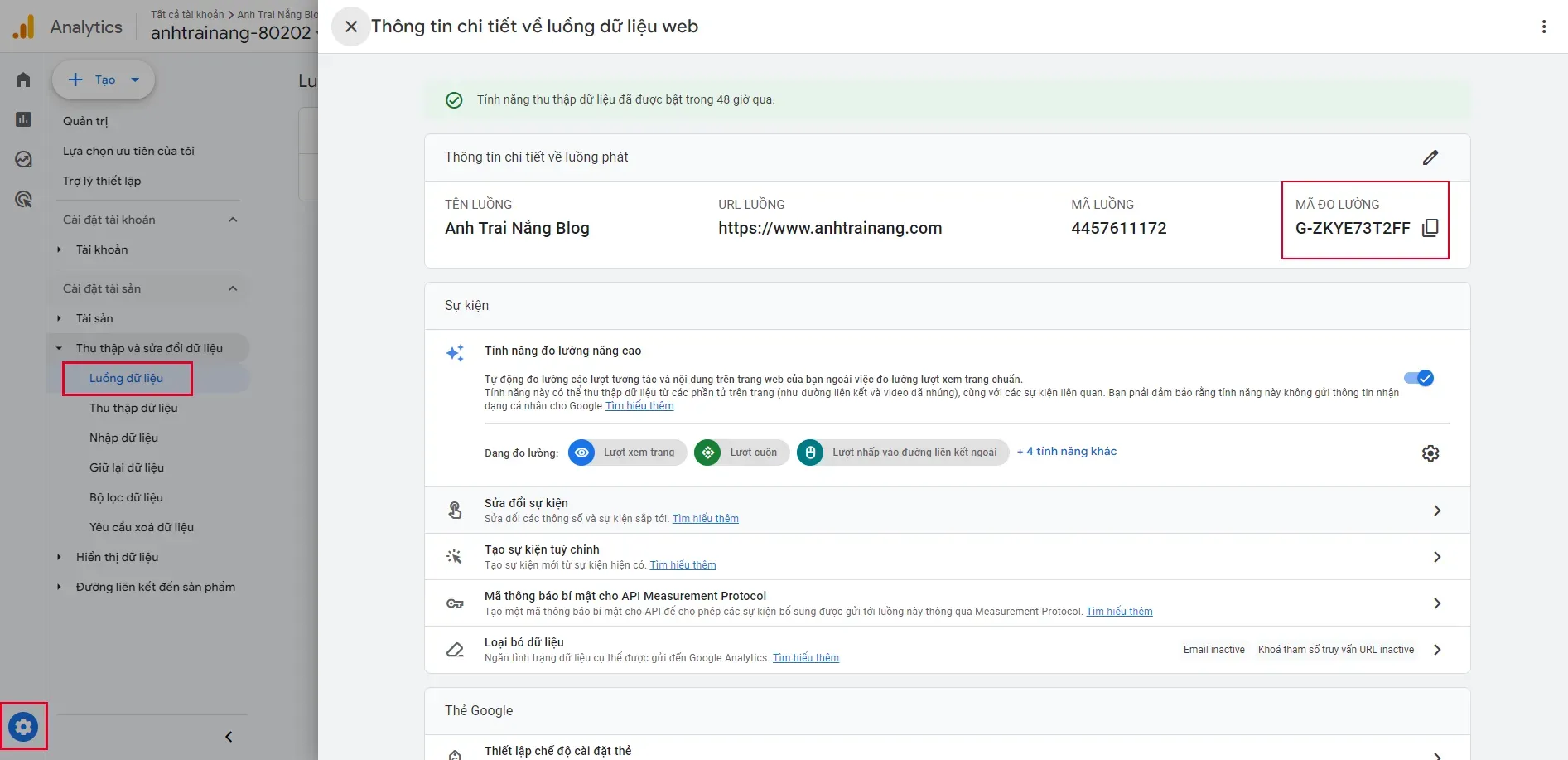Click the green checkmark status icon
This screenshot has height=760, width=1568.
point(454,100)
